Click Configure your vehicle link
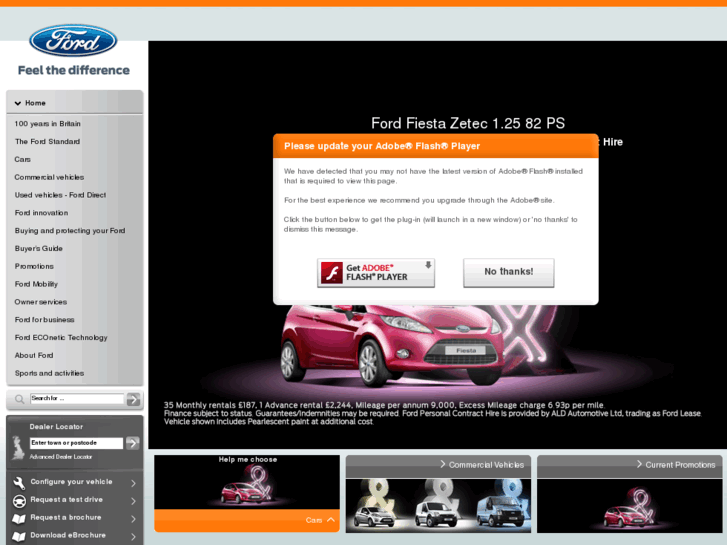This screenshot has height=545, width=727. tap(71, 482)
